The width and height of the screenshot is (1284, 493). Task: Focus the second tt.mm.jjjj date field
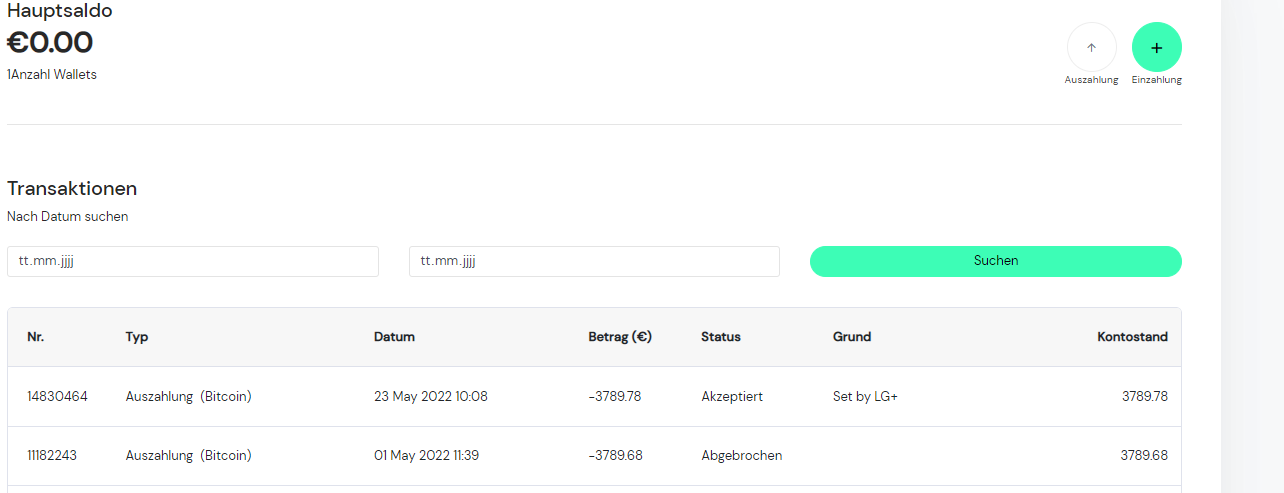click(594, 261)
